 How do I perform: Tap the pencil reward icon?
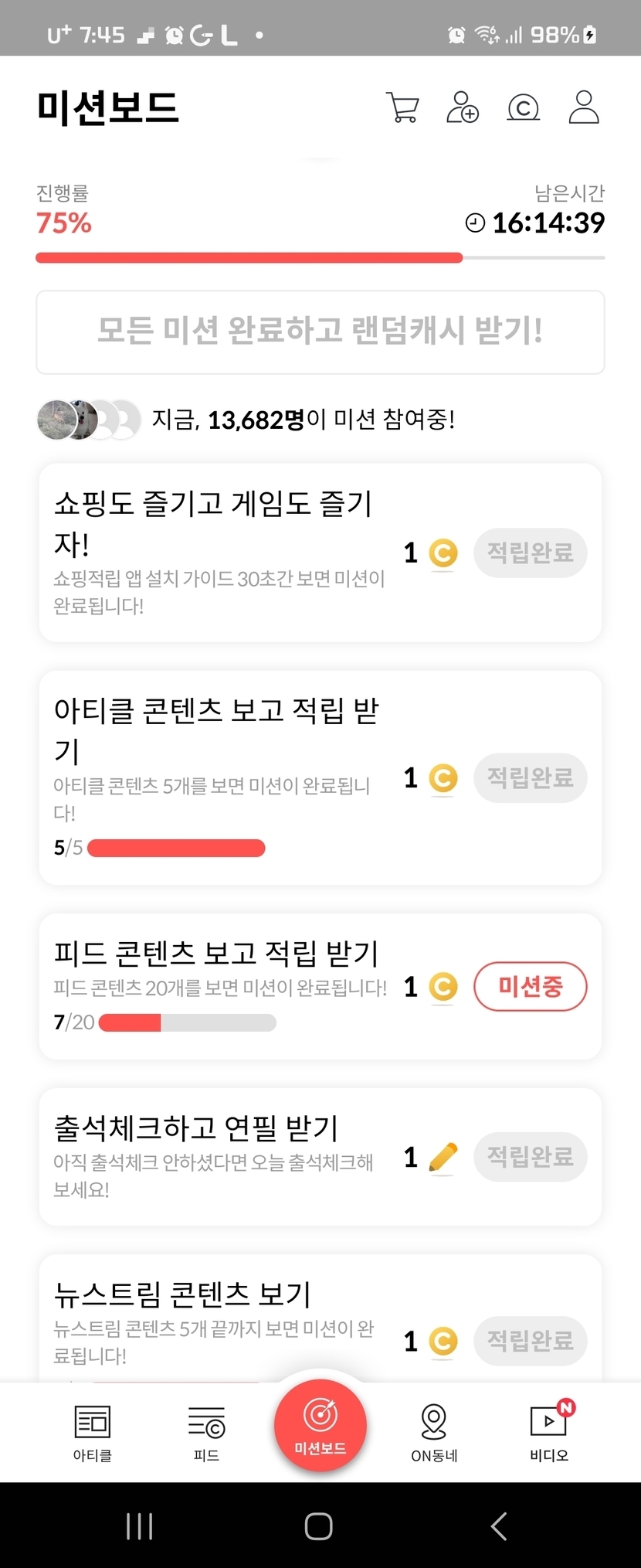[x=443, y=1158]
